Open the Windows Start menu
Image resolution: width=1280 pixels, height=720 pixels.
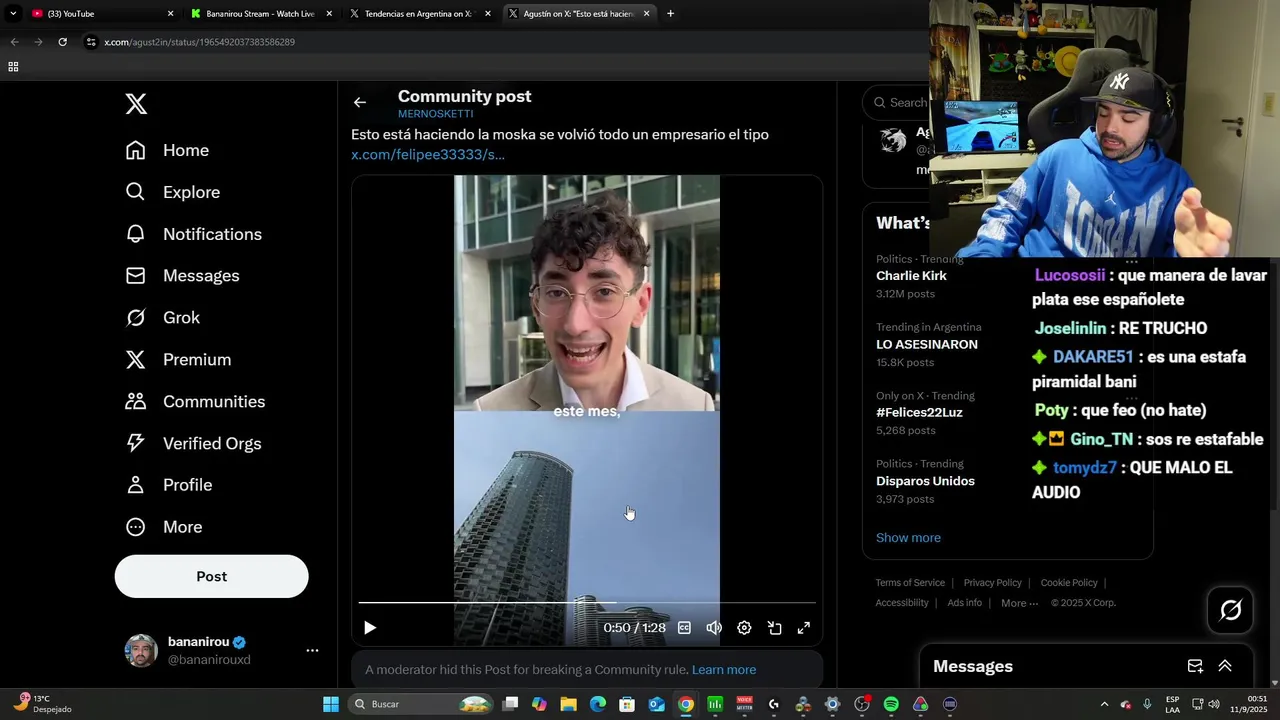[331, 704]
